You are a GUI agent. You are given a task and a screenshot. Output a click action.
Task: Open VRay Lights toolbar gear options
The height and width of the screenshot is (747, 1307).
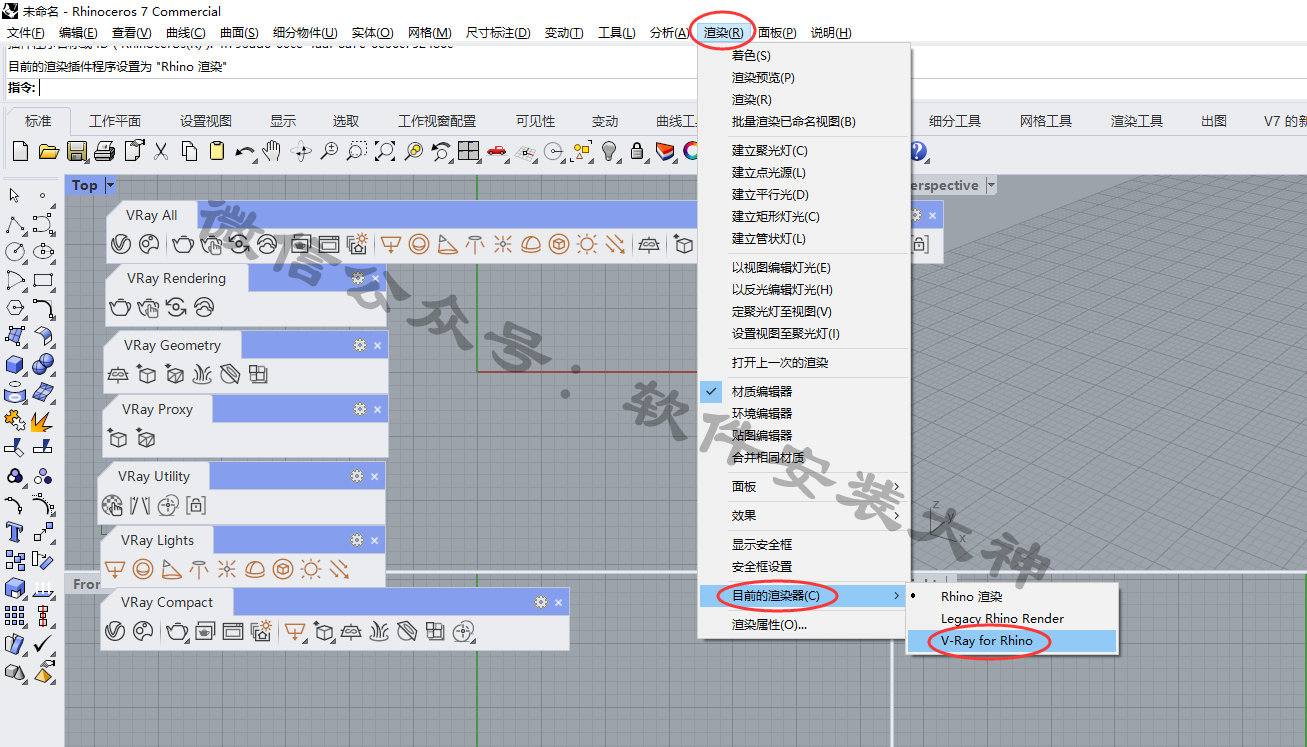(x=357, y=540)
